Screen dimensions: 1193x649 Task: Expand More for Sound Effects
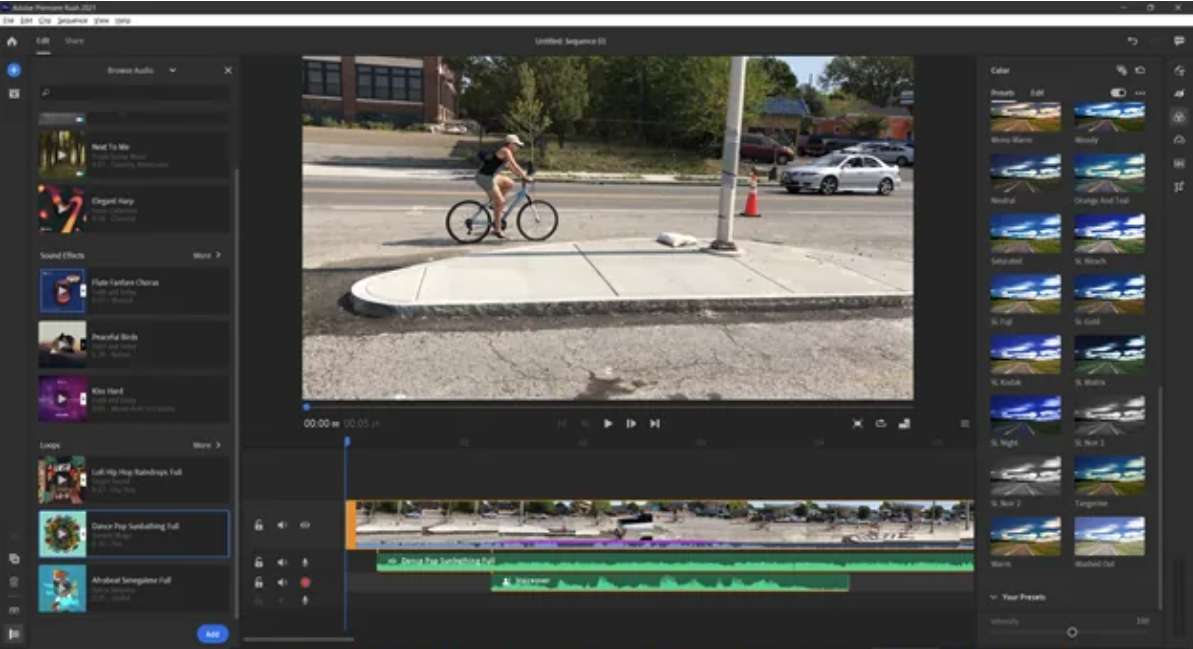click(x=206, y=256)
